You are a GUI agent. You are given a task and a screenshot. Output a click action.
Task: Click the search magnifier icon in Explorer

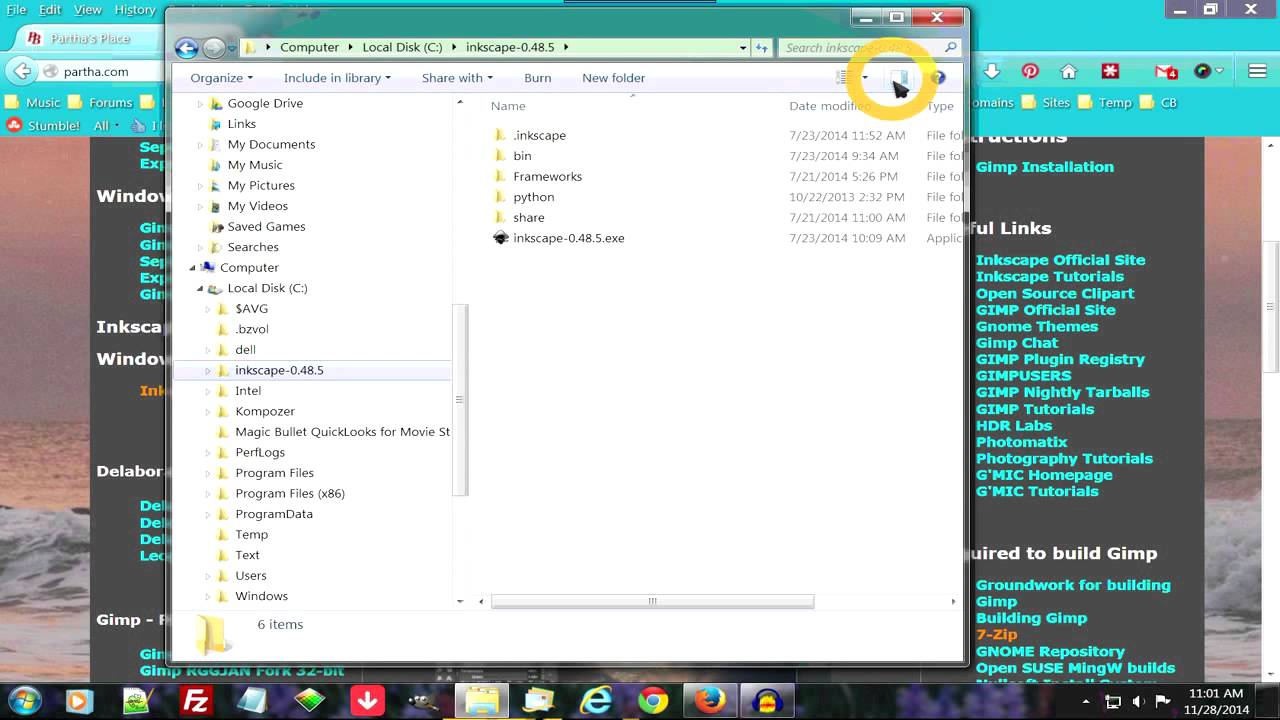950,47
